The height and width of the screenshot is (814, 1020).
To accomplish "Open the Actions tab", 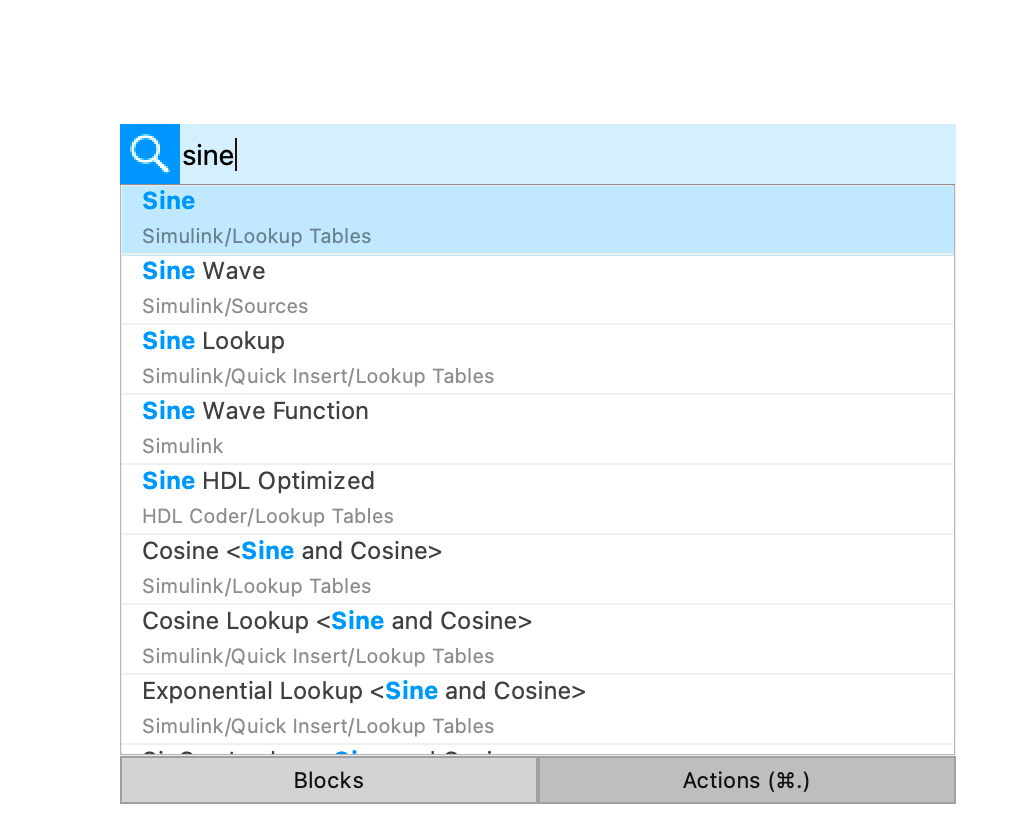I will [x=746, y=780].
